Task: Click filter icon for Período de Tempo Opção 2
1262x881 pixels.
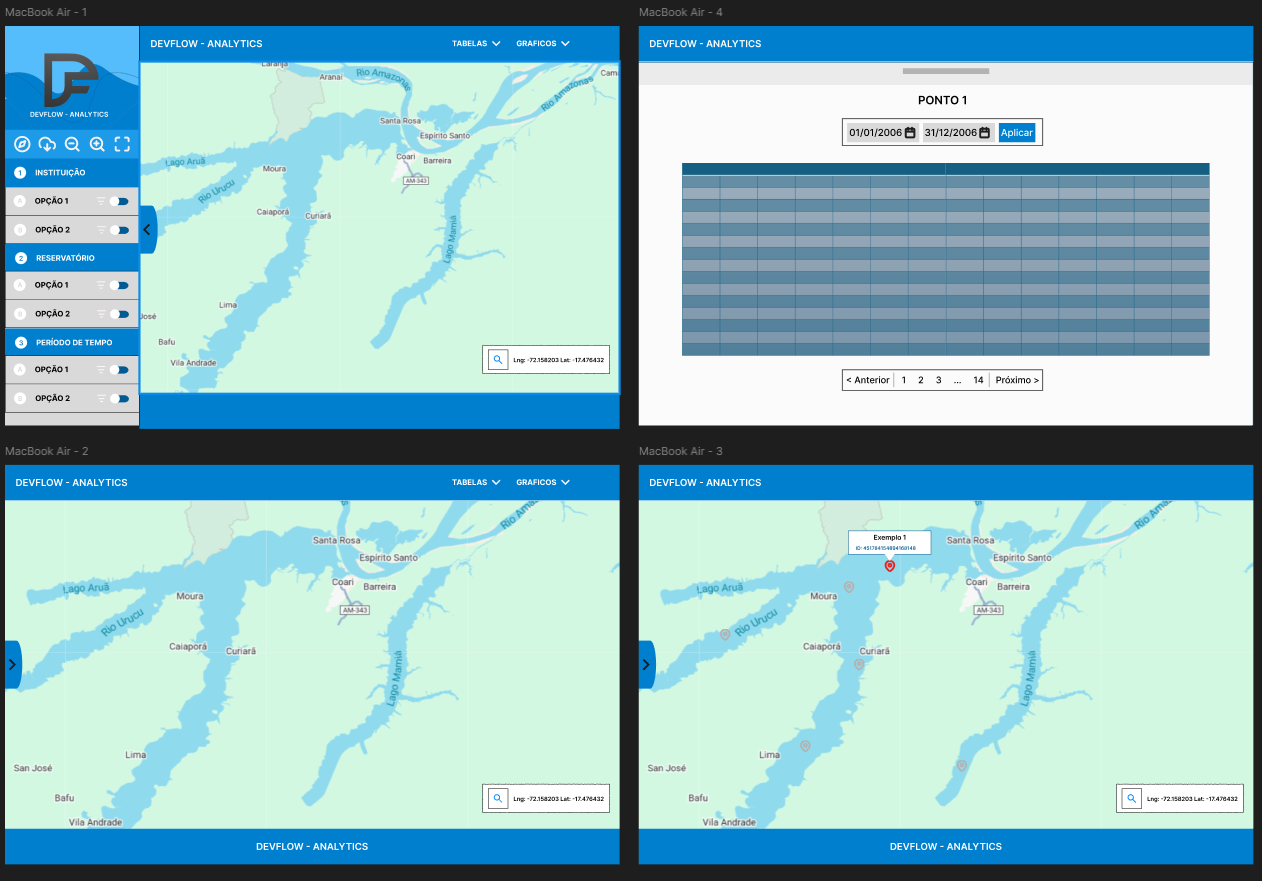Action: [x=100, y=398]
